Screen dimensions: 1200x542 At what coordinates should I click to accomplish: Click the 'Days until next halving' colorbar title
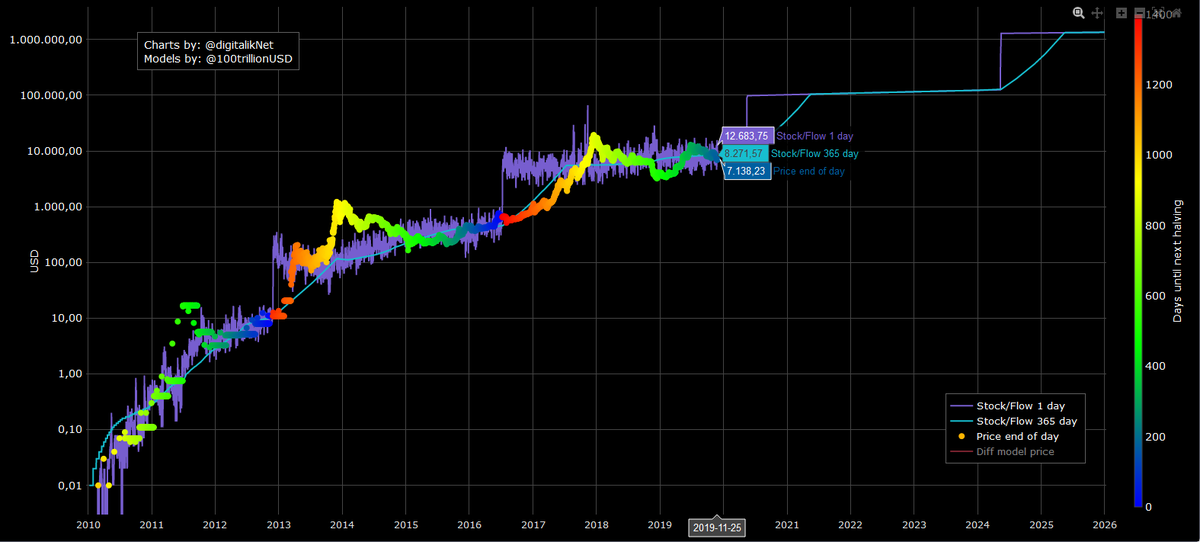tap(1178, 262)
